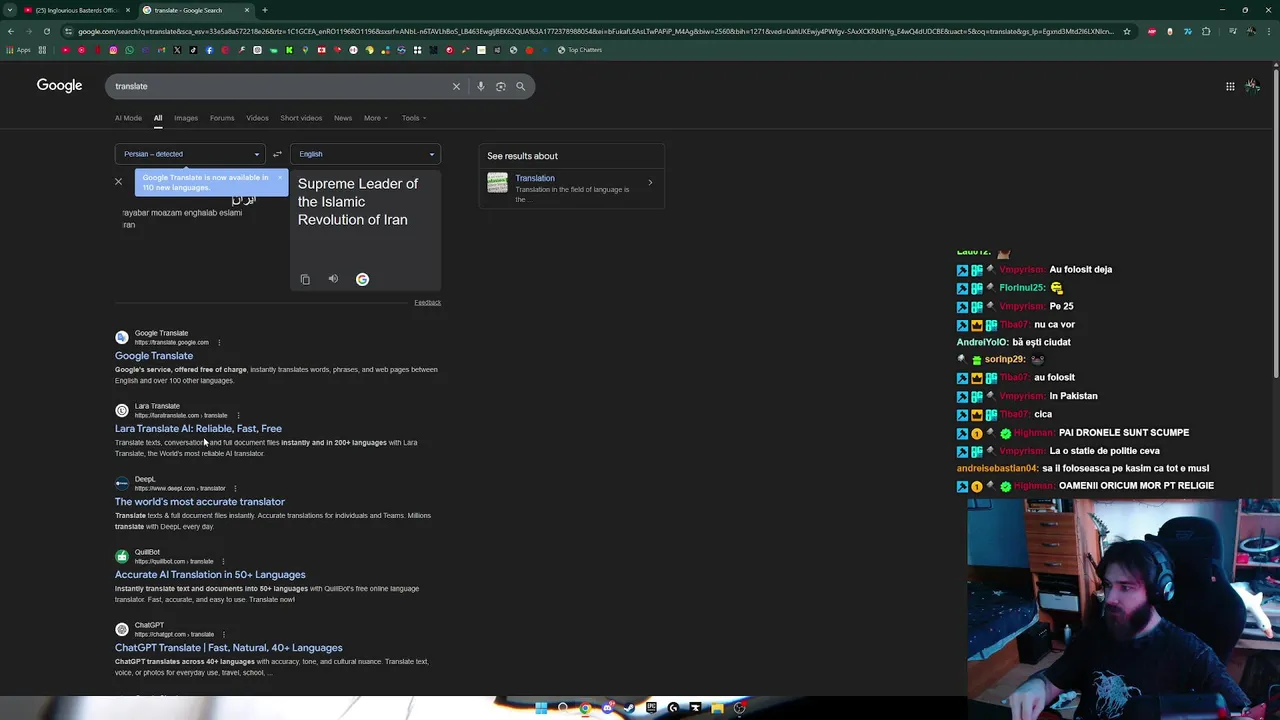Open the AdBlock extension icon
The image size is (1280, 720).
[x=1152, y=31]
